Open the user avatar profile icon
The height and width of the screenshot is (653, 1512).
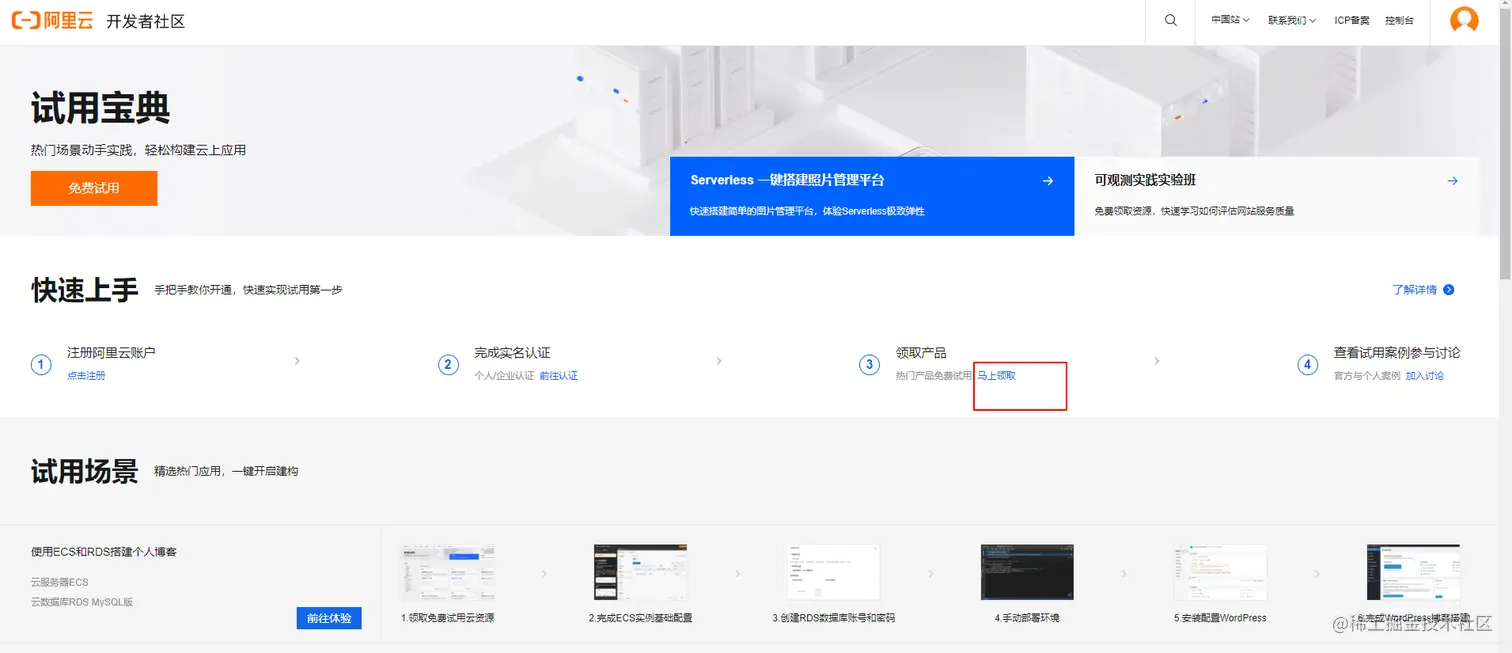pyautogui.click(x=1464, y=20)
